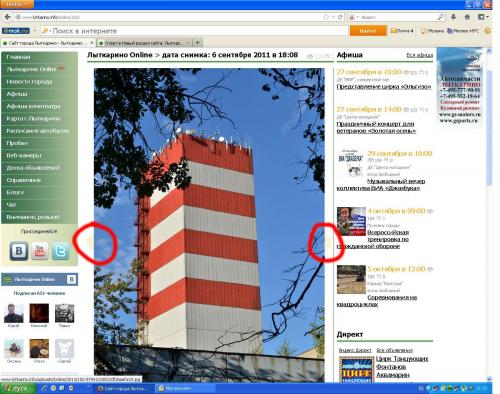Screen dimensions: 500x394
Task: Expand the dropdown next to the mail.ru logo
Action: click(x=34, y=31)
